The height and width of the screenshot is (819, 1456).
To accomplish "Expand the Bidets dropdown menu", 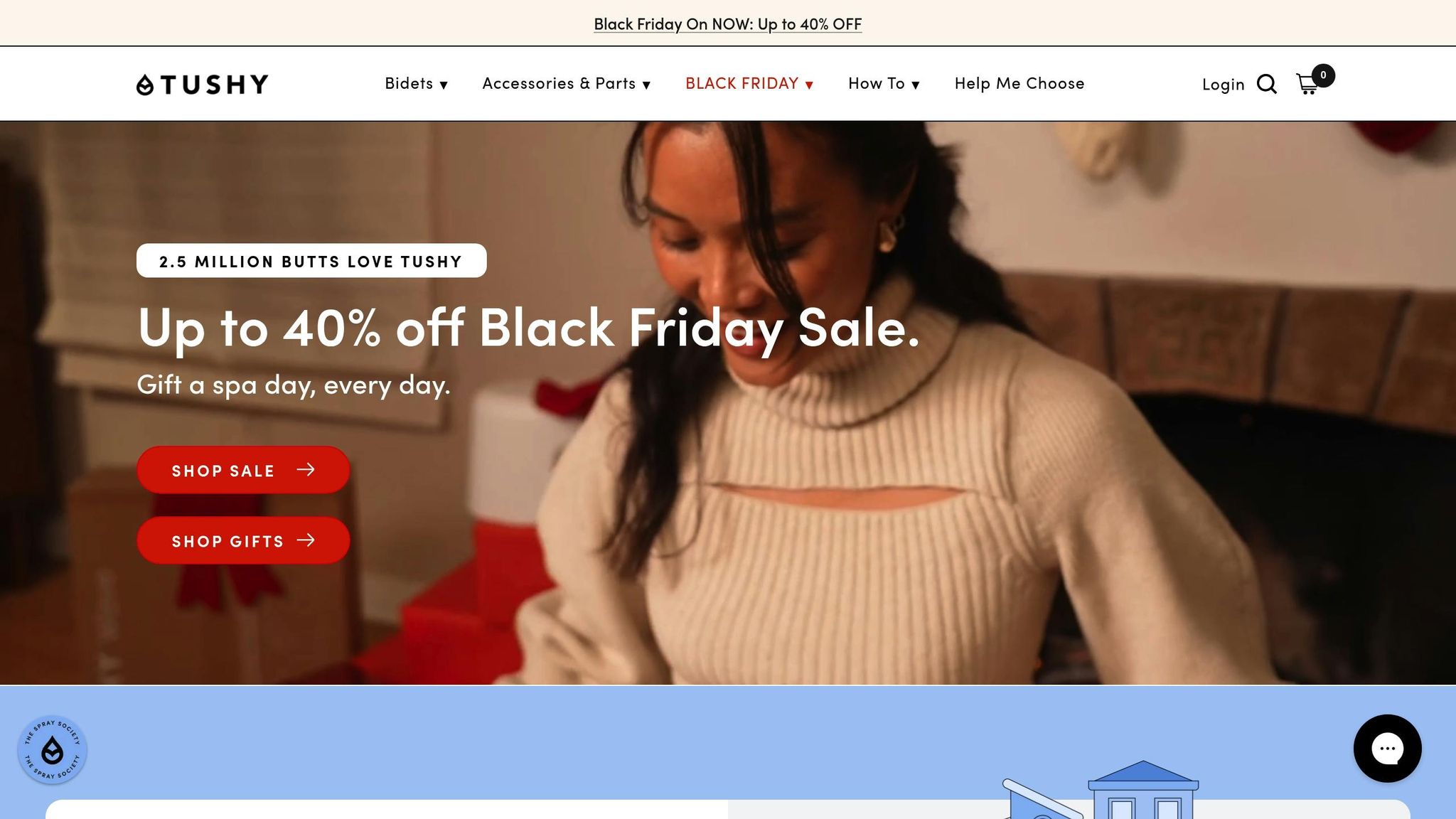I will pyautogui.click(x=417, y=84).
